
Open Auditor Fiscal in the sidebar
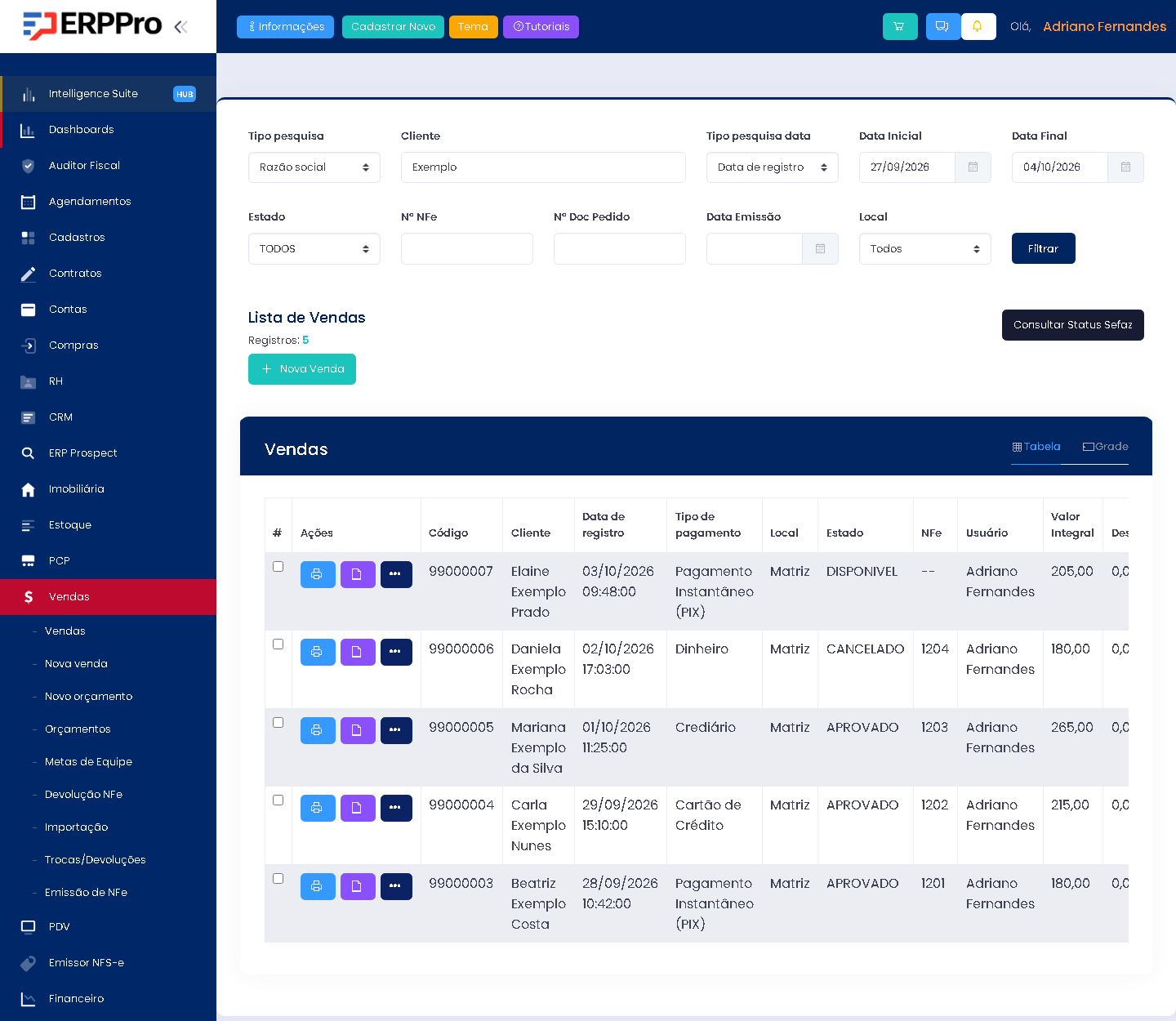coord(108,166)
